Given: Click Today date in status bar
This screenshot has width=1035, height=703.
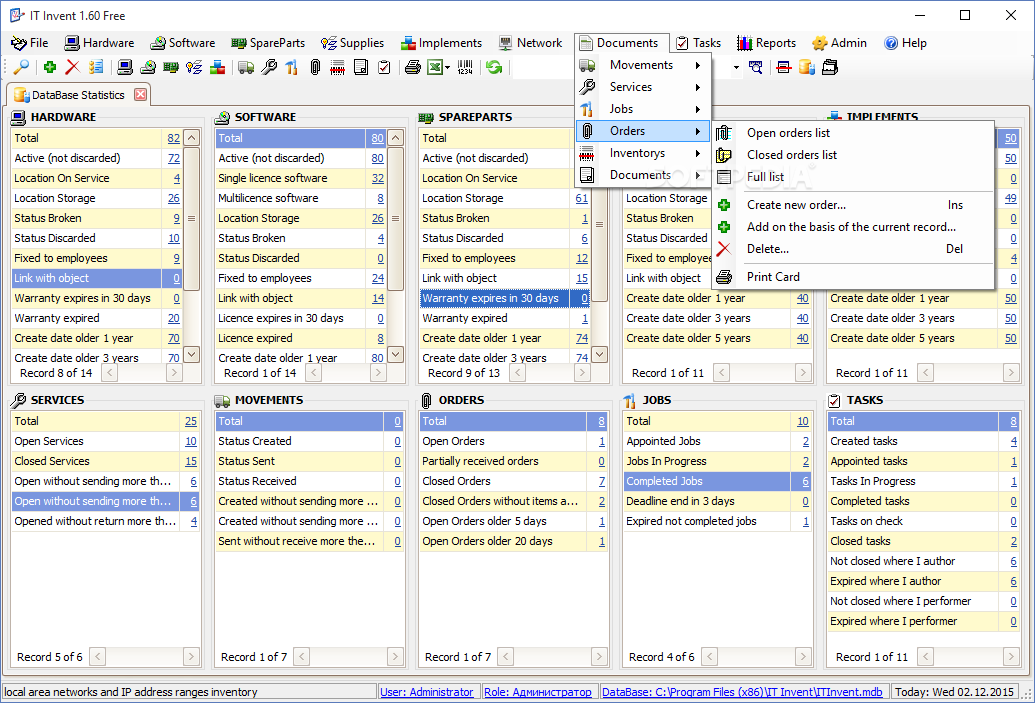Looking at the screenshot, I should click(x=954, y=692).
